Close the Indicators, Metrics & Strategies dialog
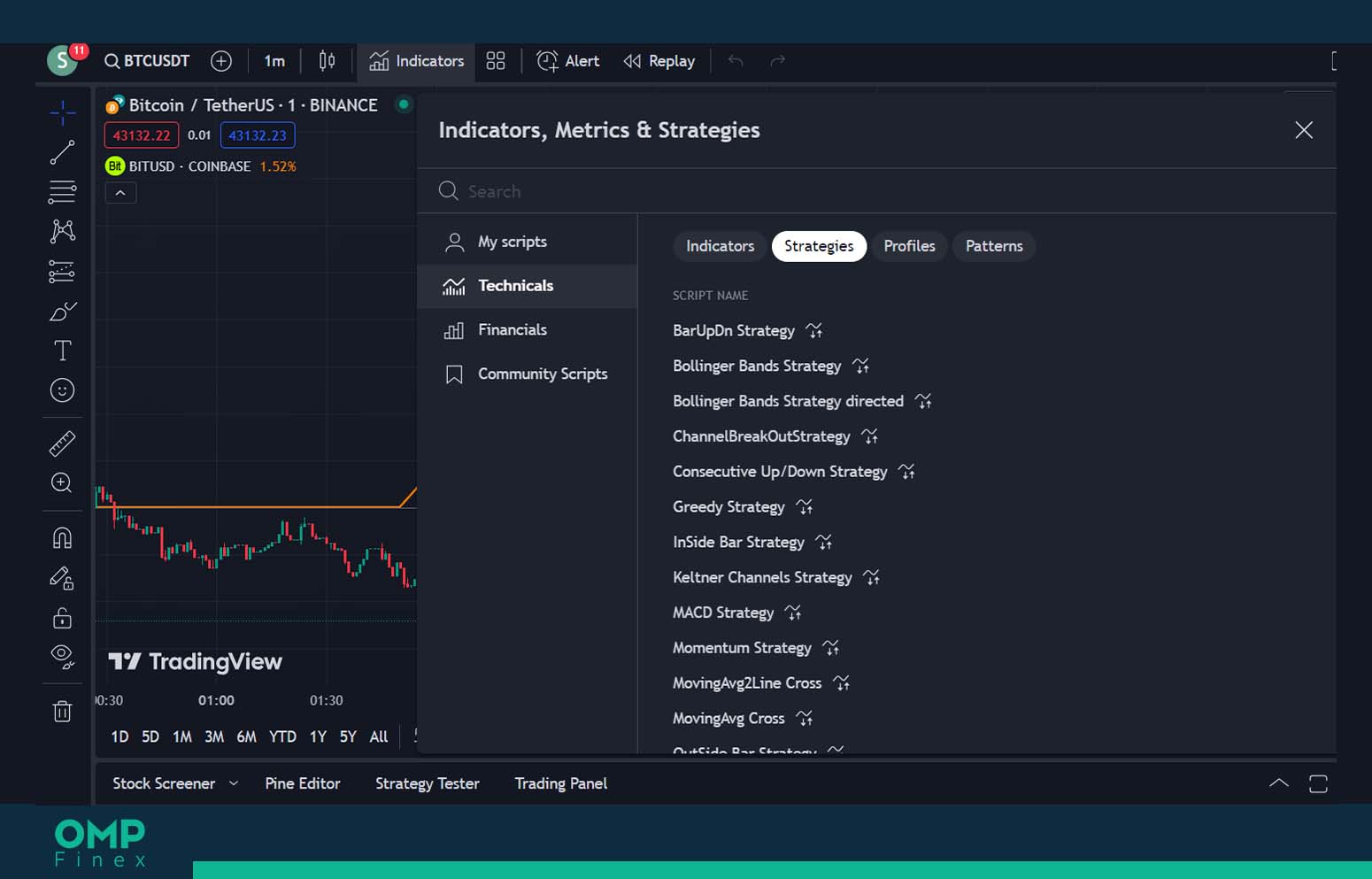 tap(1304, 130)
